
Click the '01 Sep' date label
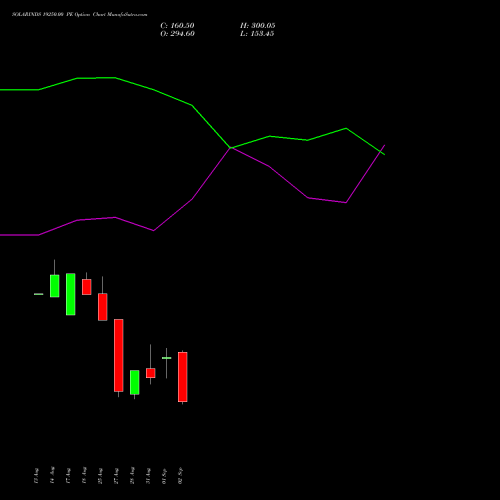[164, 475]
